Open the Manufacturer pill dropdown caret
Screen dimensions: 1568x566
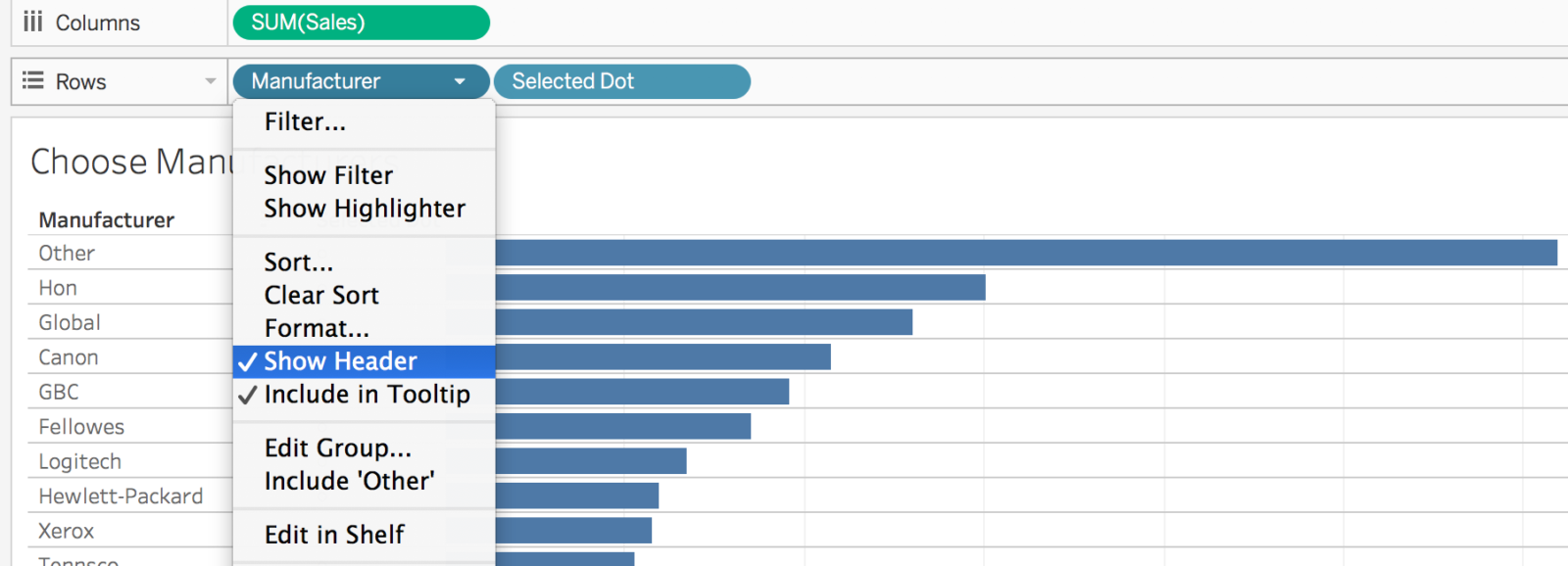point(460,81)
